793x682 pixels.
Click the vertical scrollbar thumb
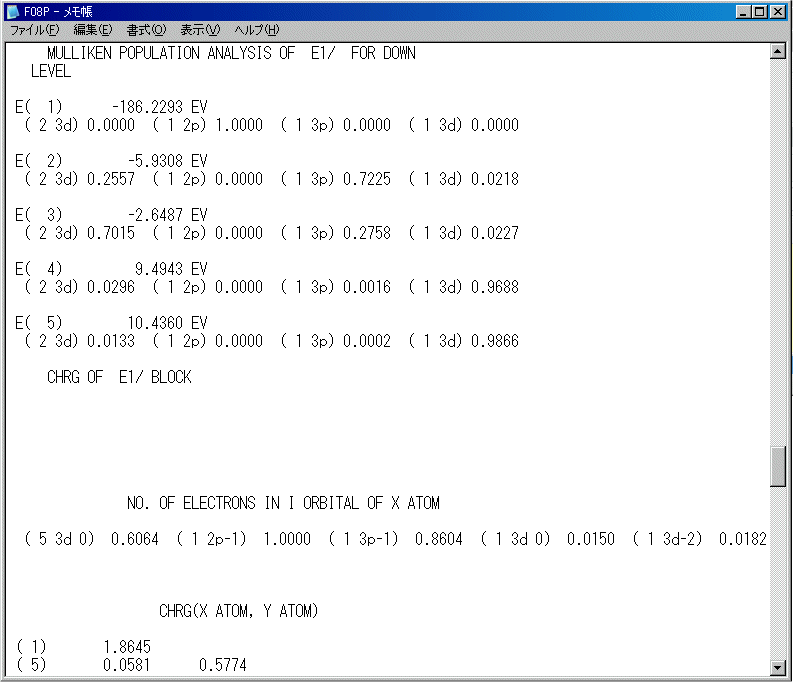pos(778,467)
